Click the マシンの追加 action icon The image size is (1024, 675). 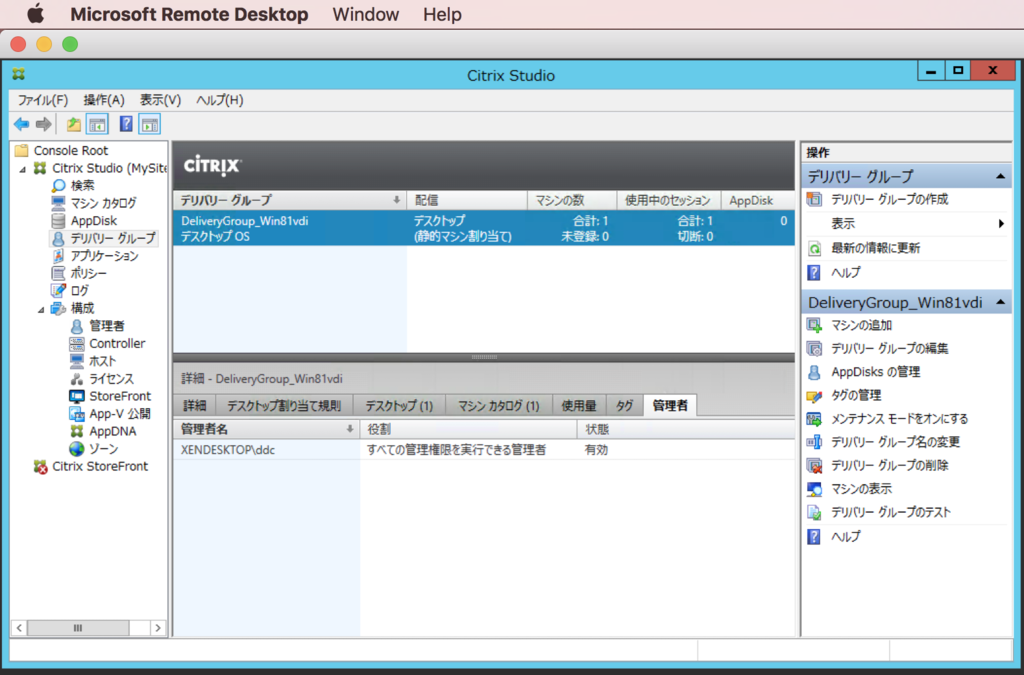(x=814, y=325)
